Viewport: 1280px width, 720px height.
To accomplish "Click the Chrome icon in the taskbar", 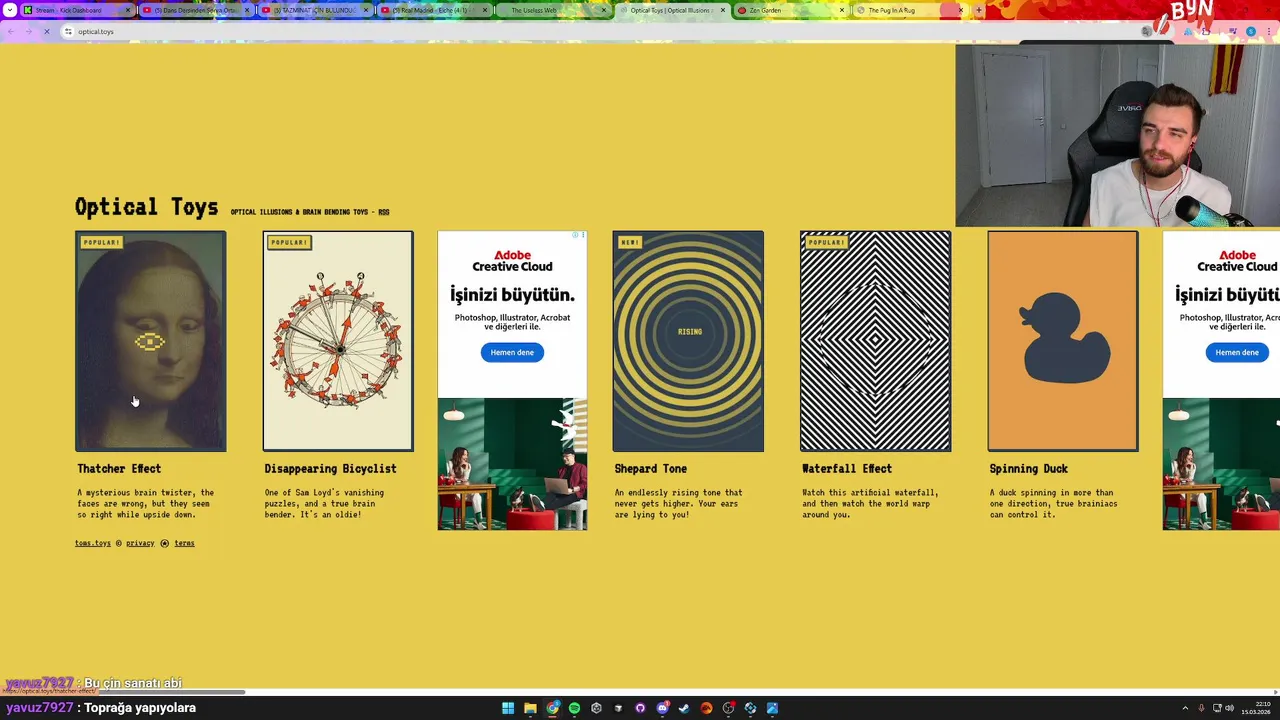I will pyautogui.click(x=553, y=708).
